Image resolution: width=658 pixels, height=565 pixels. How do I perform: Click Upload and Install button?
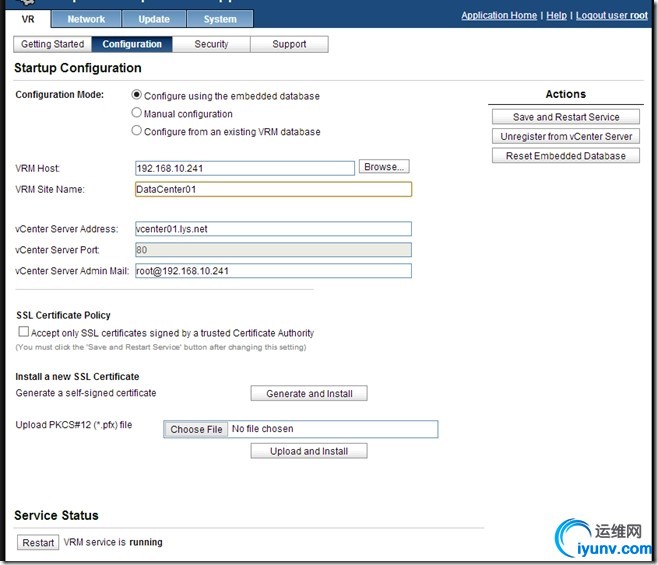pos(309,451)
